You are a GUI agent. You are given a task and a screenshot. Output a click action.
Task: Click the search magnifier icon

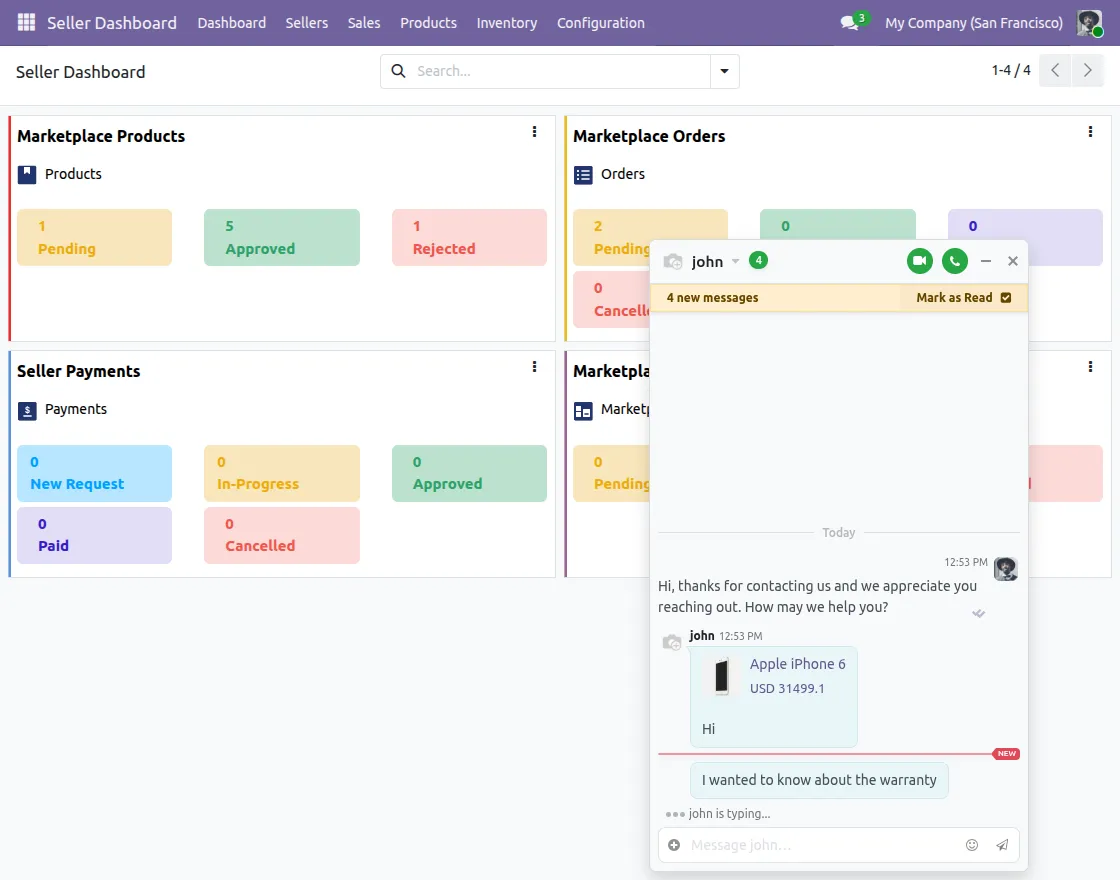(x=399, y=71)
